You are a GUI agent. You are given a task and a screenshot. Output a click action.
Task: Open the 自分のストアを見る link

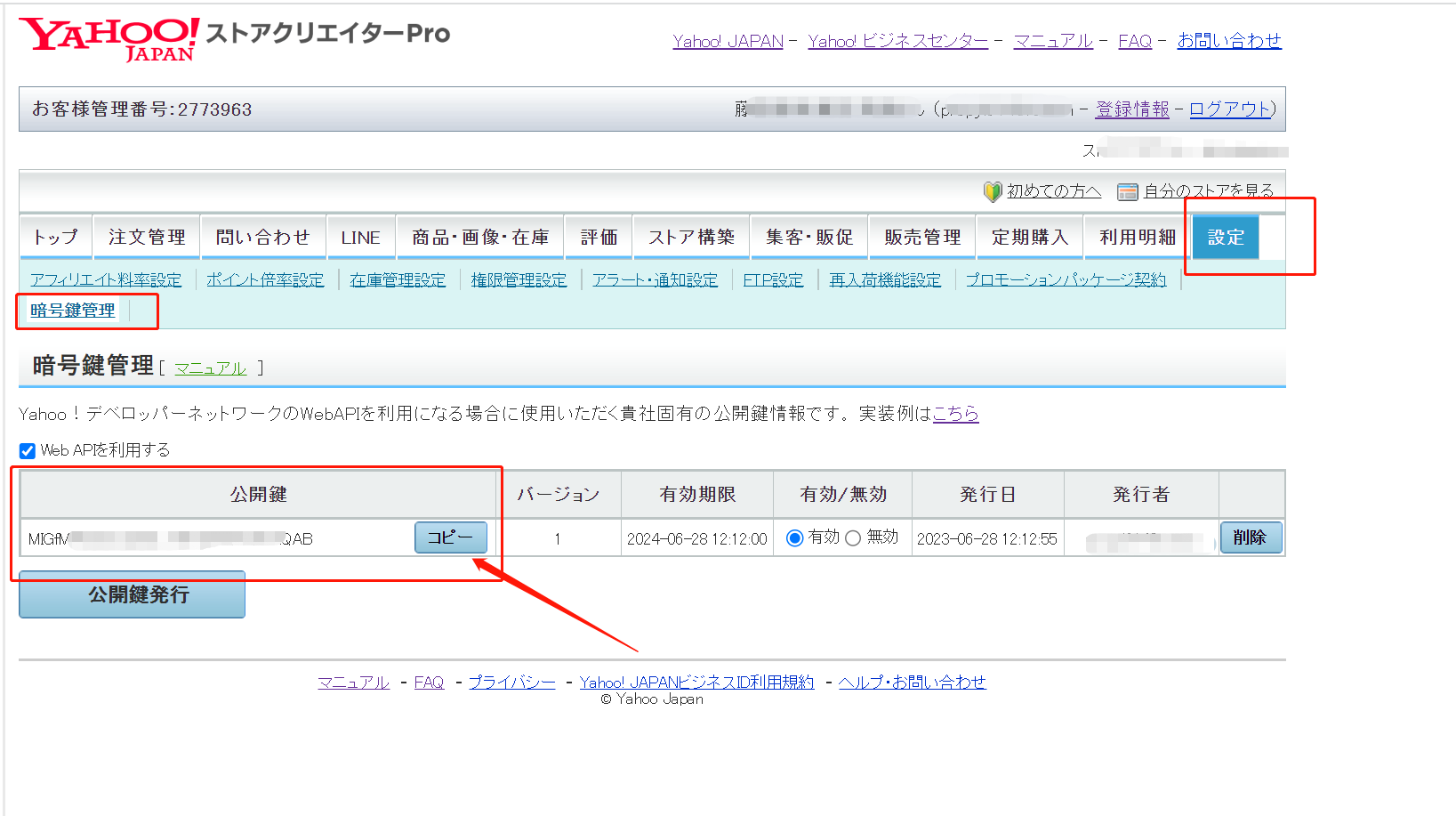(x=1209, y=191)
